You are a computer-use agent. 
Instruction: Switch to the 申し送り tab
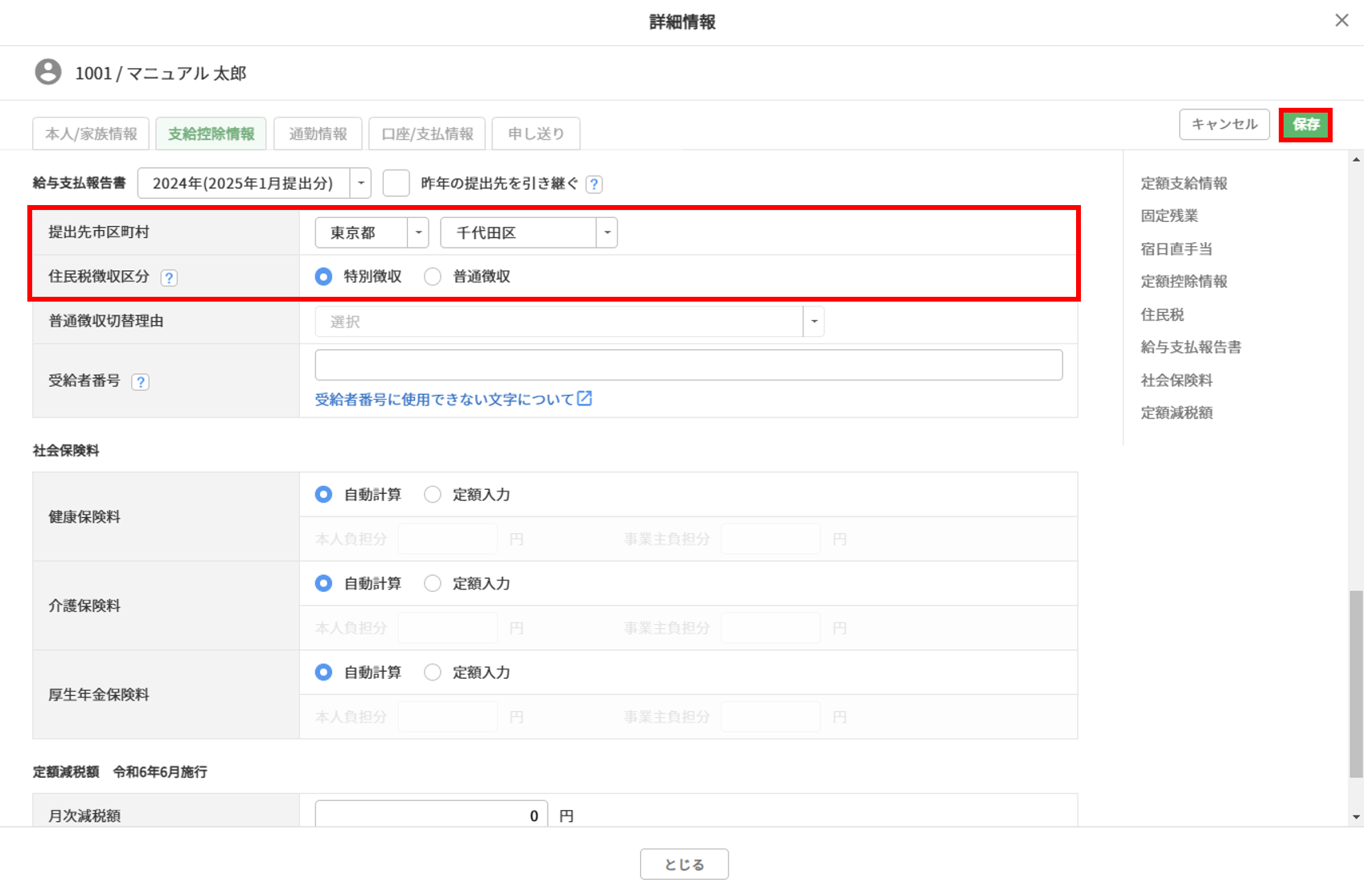click(536, 134)
